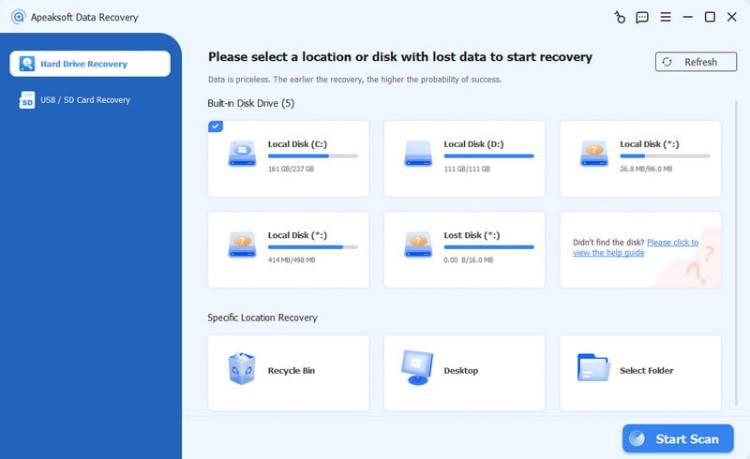Image resolution: width=750 pixels, height=459 pixels.
Task: Maximize the application window
Action: tap(709, 17)
